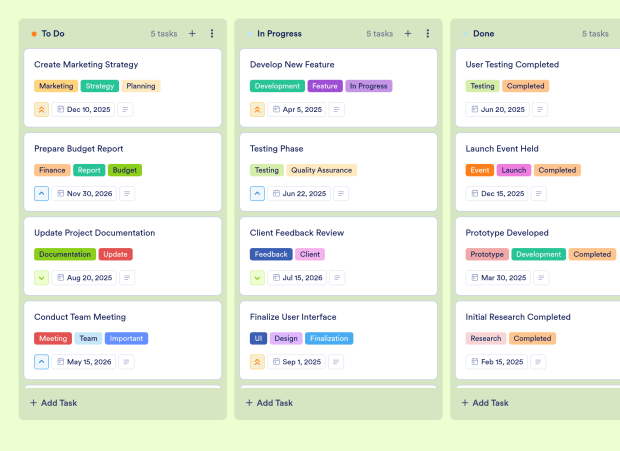620x451 pixels.
Task: Click the Quality Assurance tag on Testing Phase
Action: 322,170
